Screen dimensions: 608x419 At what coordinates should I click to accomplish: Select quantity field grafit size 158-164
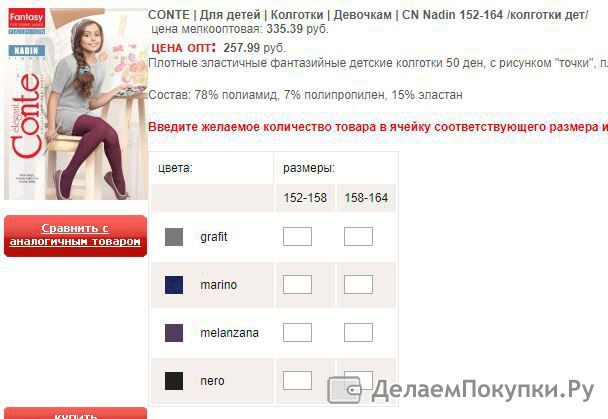(358, 236)
